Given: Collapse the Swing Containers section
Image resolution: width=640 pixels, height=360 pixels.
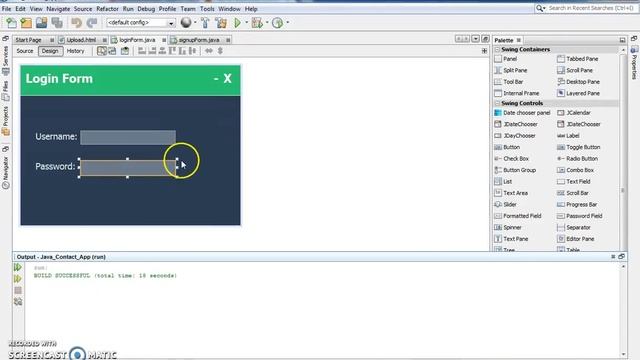Looking at the screenshot, I should (x=497, y=49).
